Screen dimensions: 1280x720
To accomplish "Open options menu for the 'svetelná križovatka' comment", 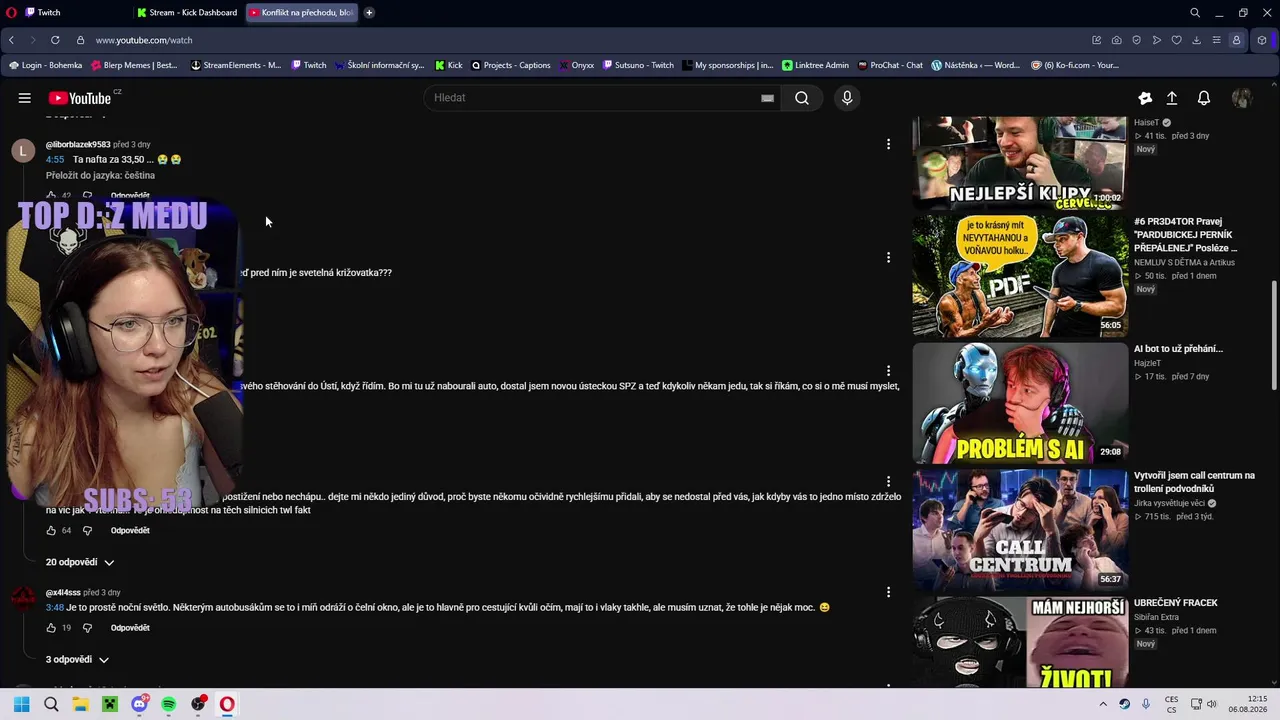I will (x=888, y=257).
